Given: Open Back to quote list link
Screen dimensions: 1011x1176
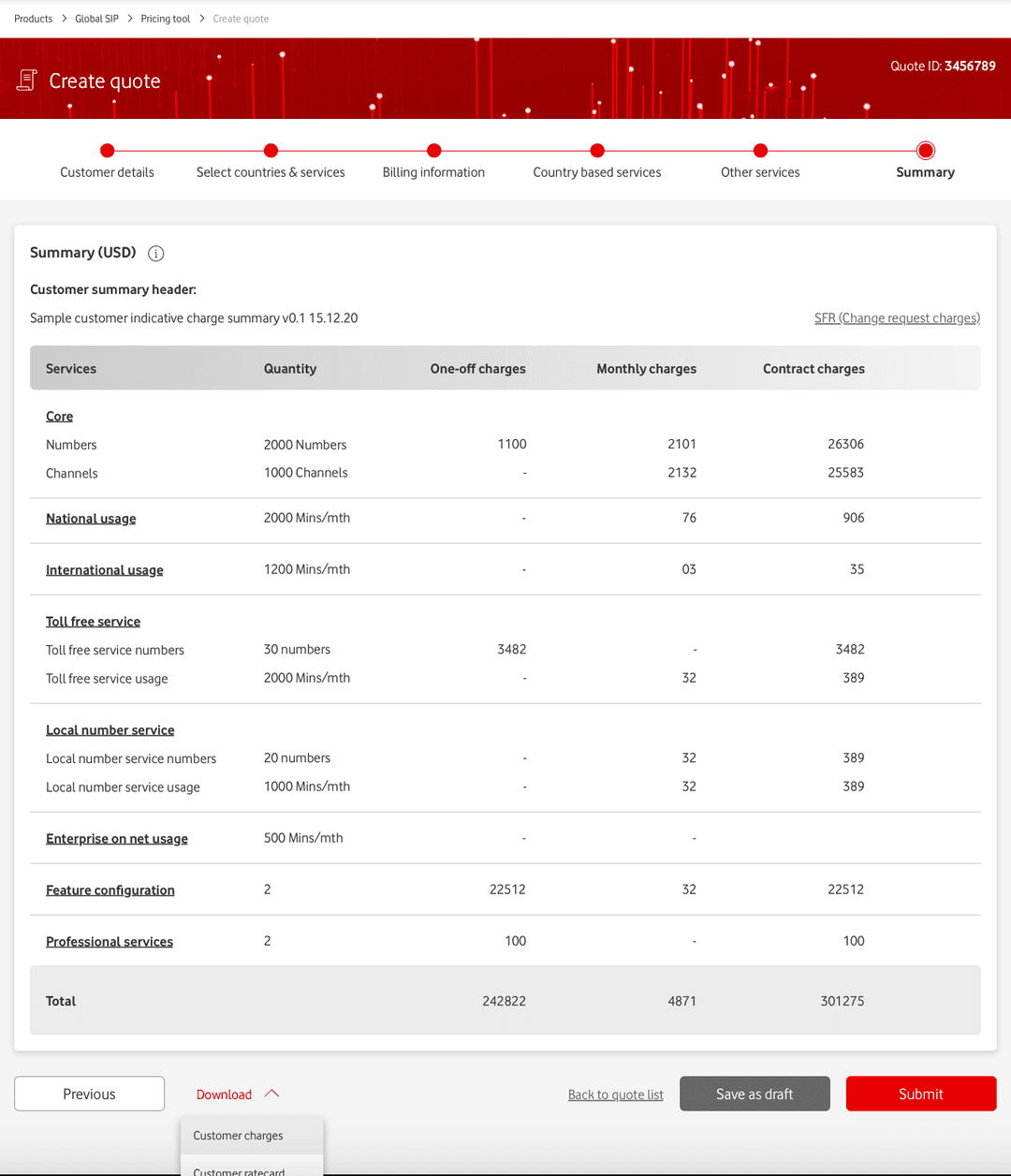Looking at the screenshot, I should click(616, 1095).
